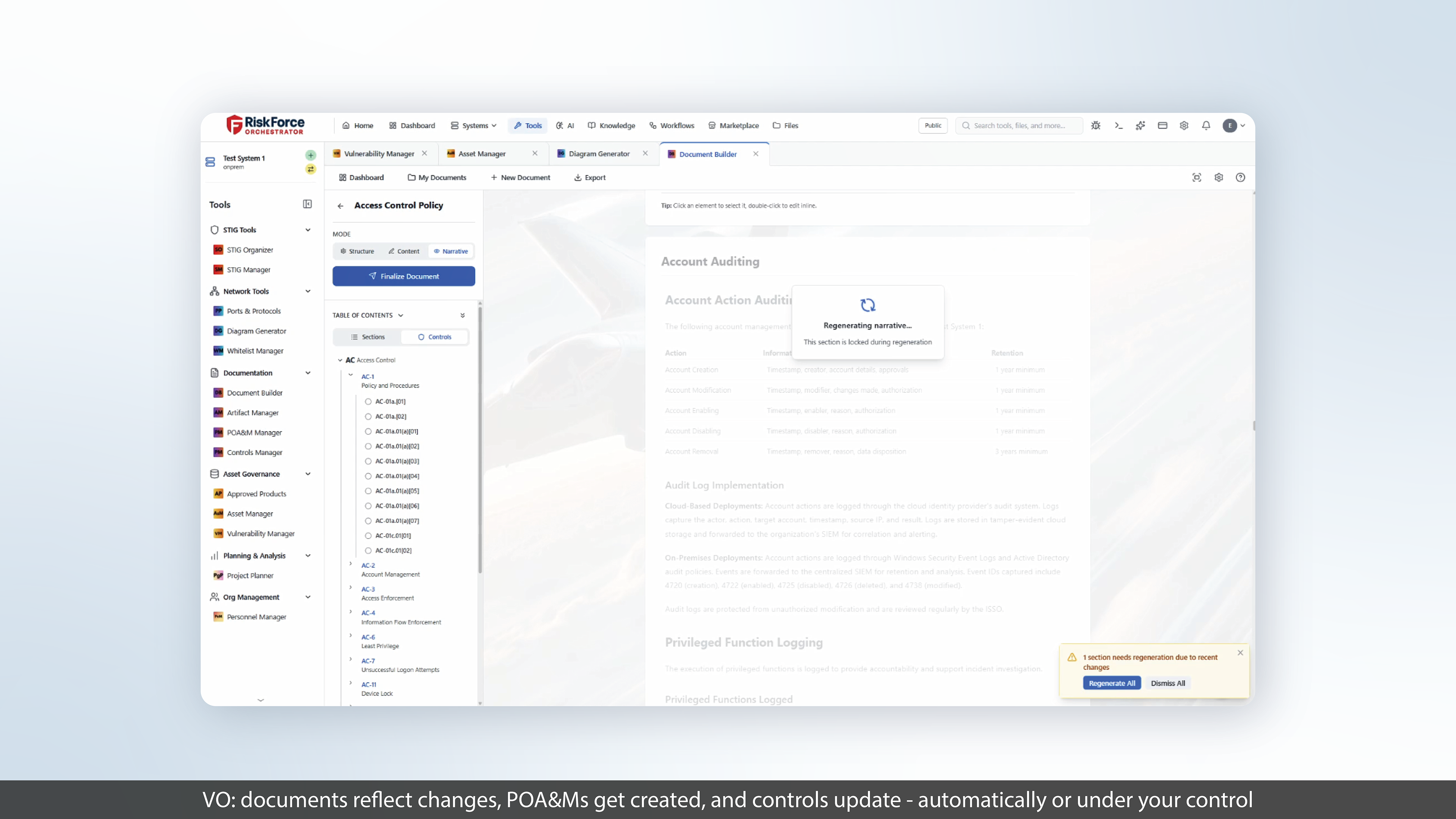Open the notifications bell
Viewport: 1456px width, 819px height.
[1206, 126]
